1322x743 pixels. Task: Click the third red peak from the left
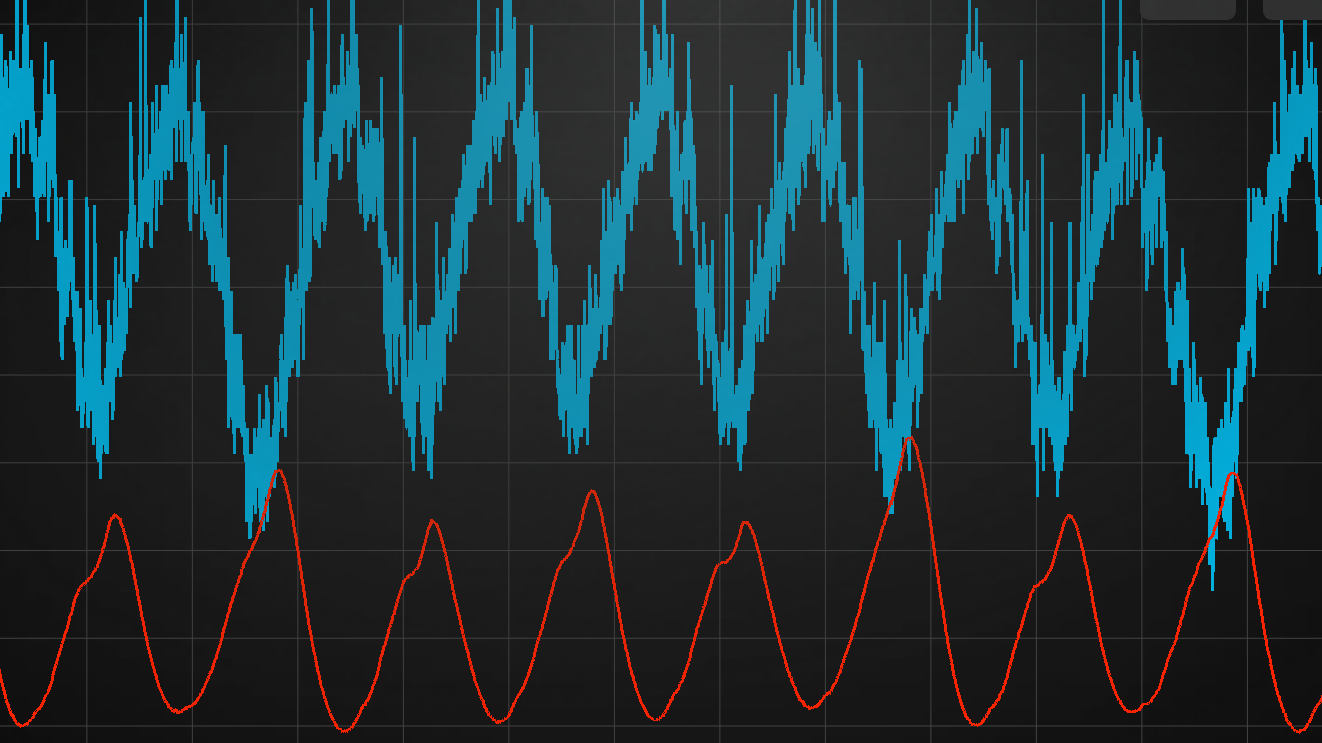tap(433, 520)
